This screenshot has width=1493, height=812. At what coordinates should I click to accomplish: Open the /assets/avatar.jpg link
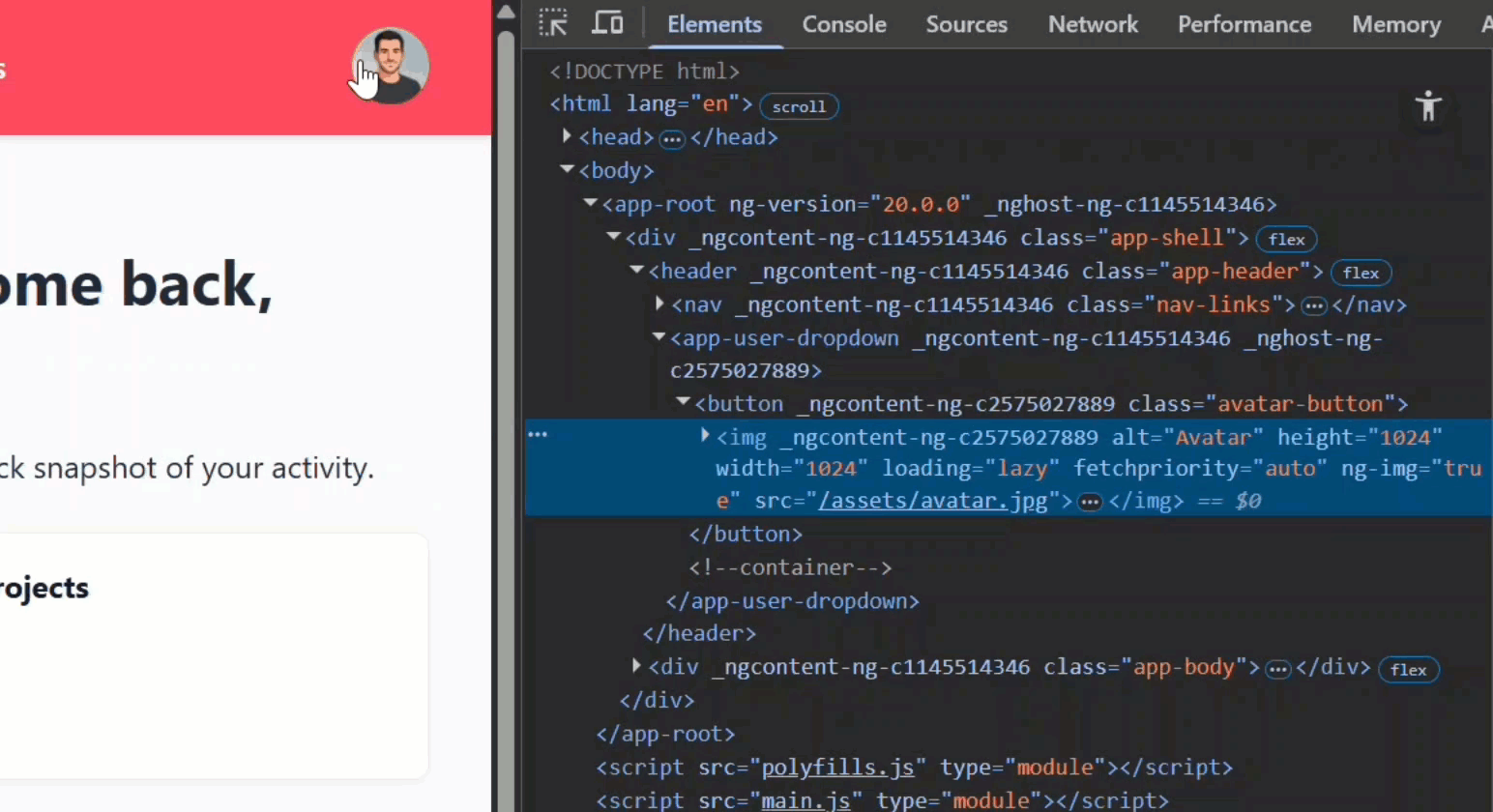pyautogui.click(x=933, y=501)
